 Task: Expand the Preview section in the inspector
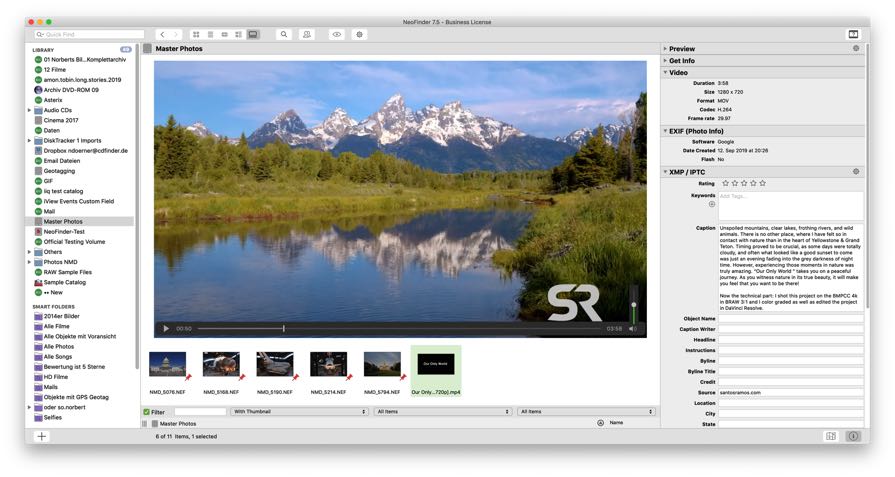tap(665, 48)
